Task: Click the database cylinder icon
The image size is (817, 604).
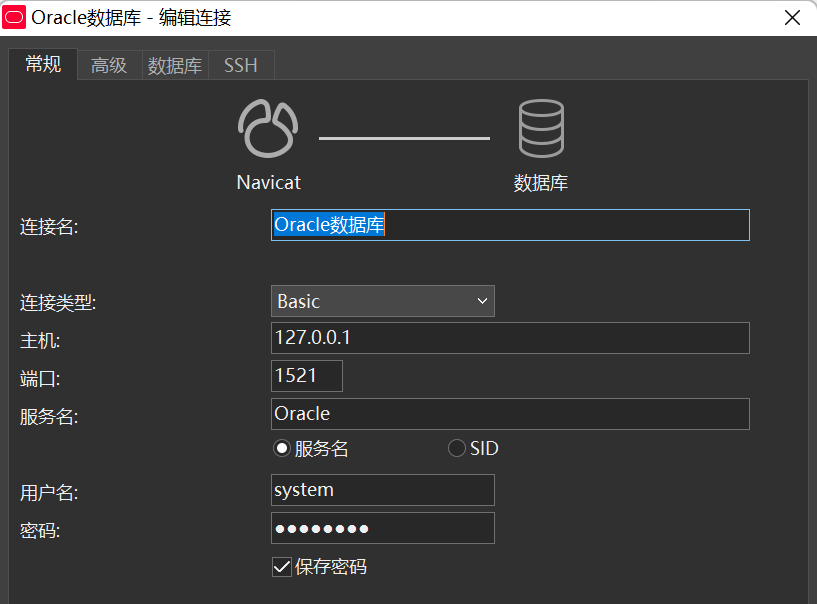Action: coord(541,128)
